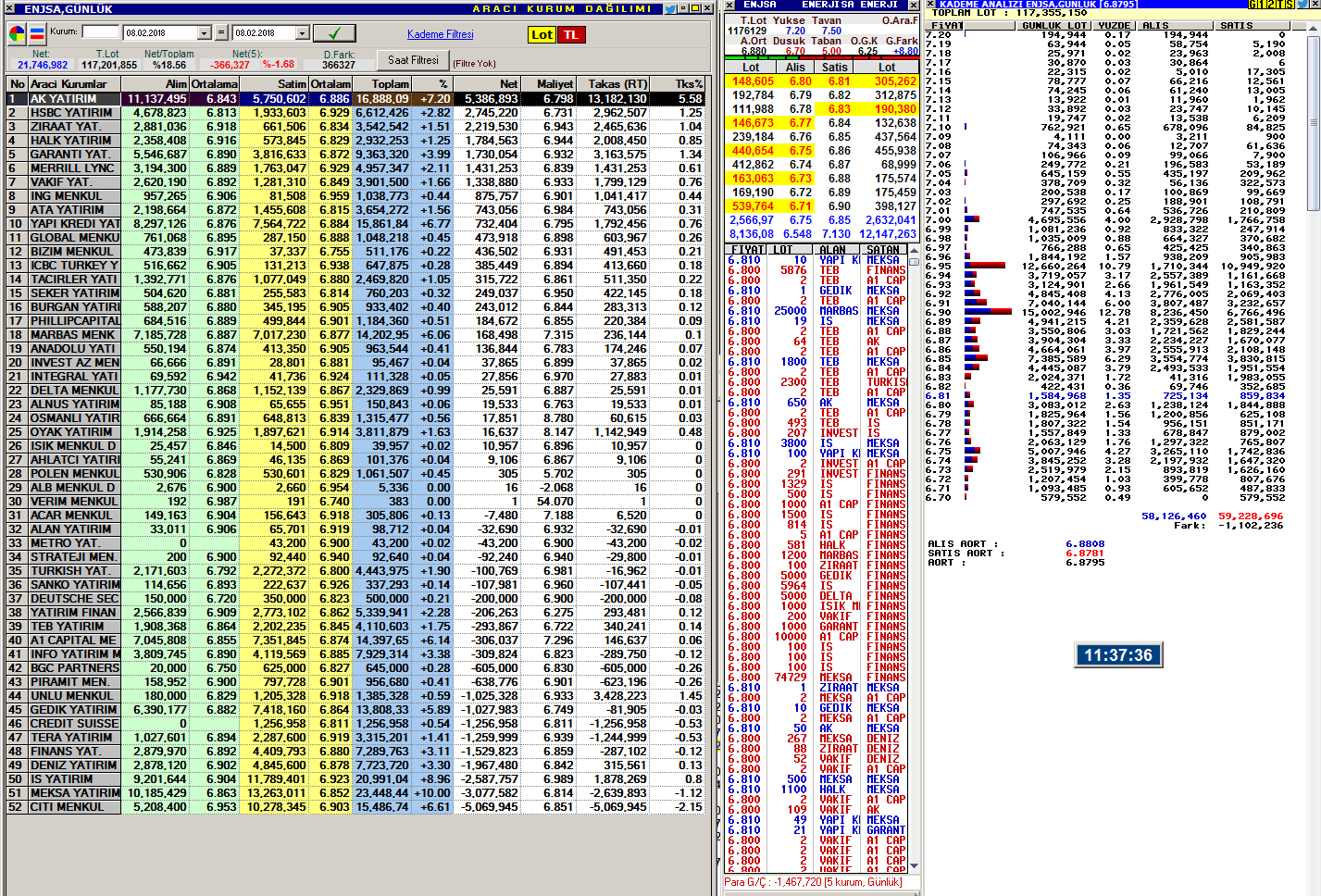This screenshot has width=1321, height=896.
Task: Open the end date dropdown
Action: (302, 32)
